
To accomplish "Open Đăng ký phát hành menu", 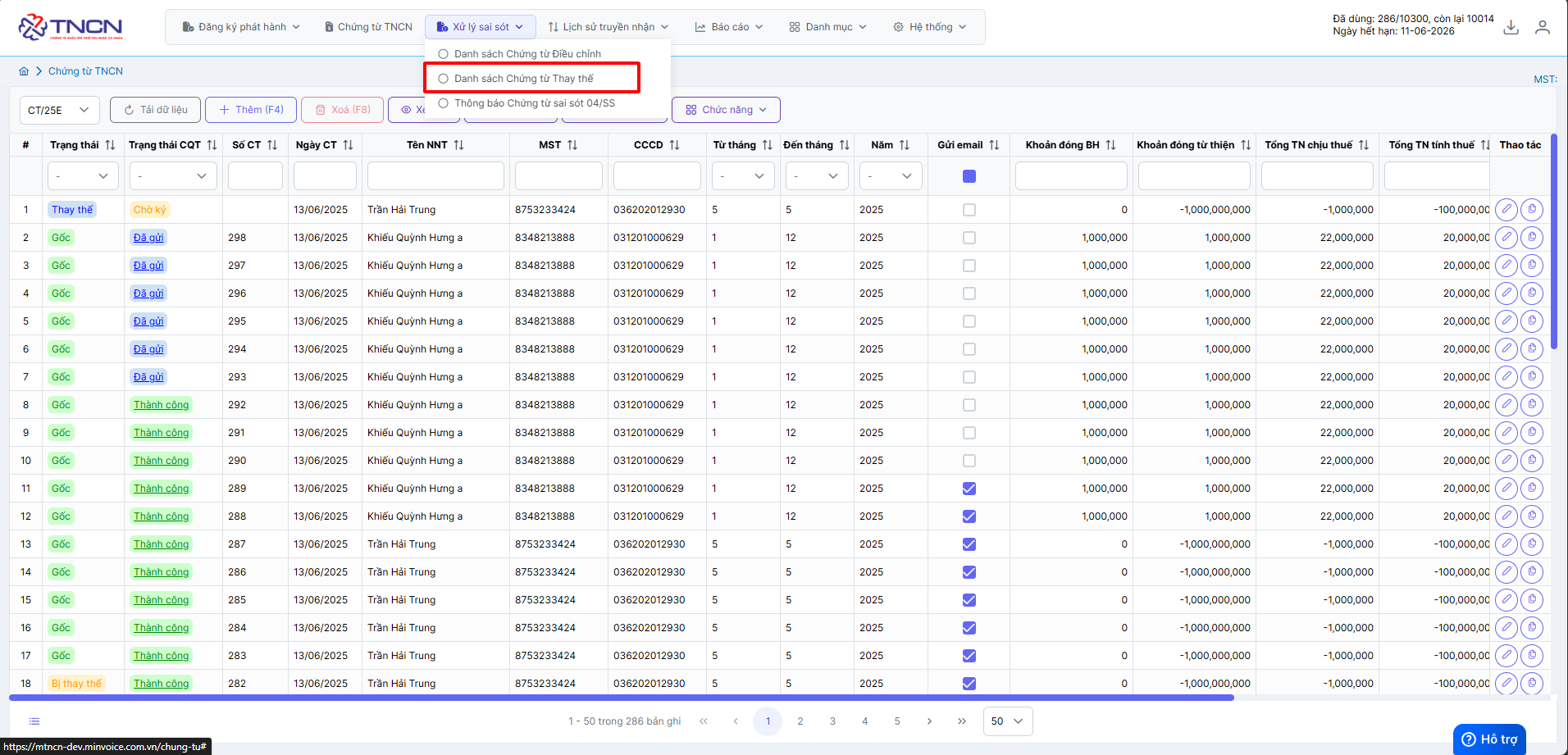I will click(x=241, y=27).
